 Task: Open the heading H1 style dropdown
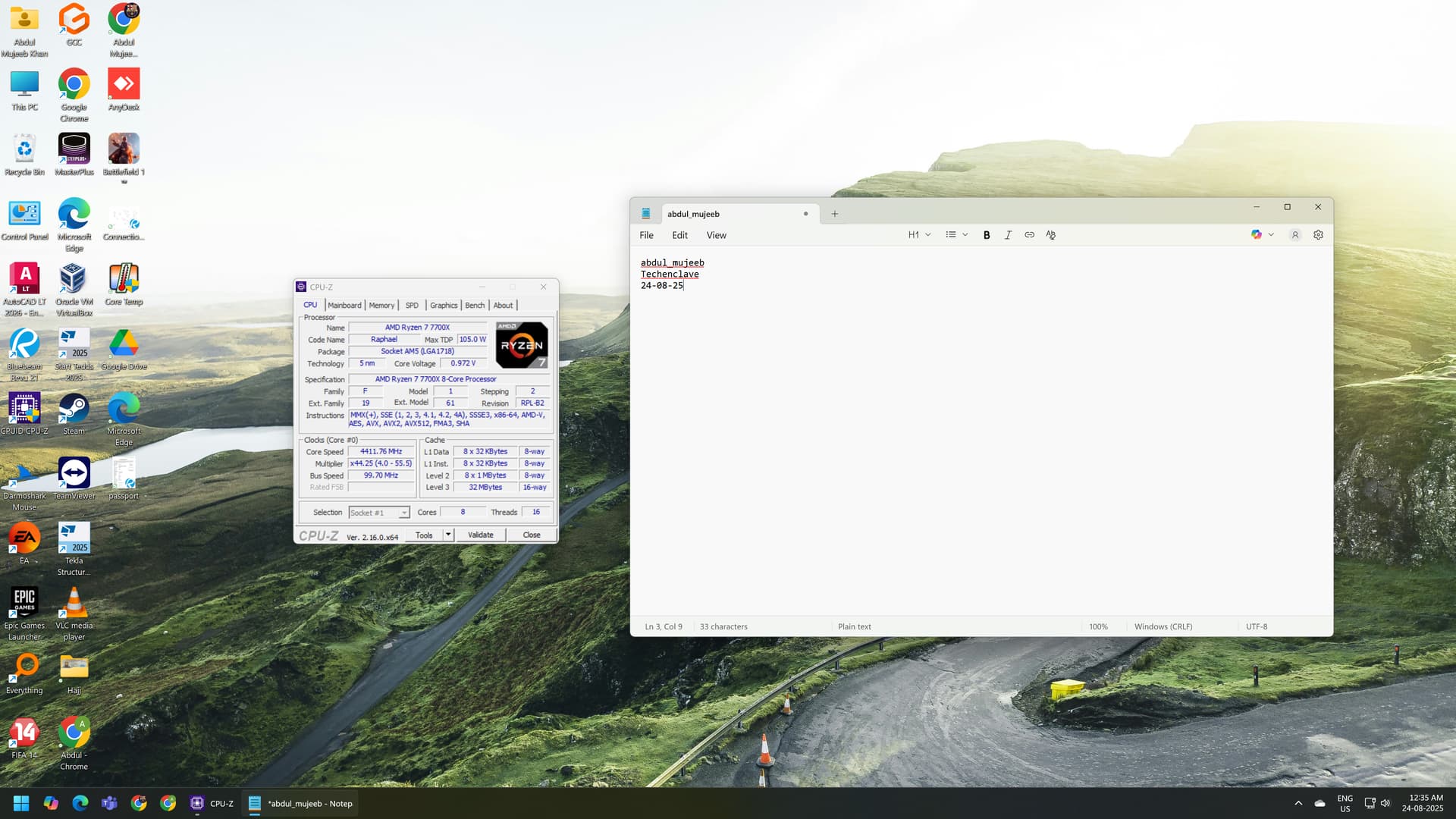pyautogui.click(x=919, y=235)
